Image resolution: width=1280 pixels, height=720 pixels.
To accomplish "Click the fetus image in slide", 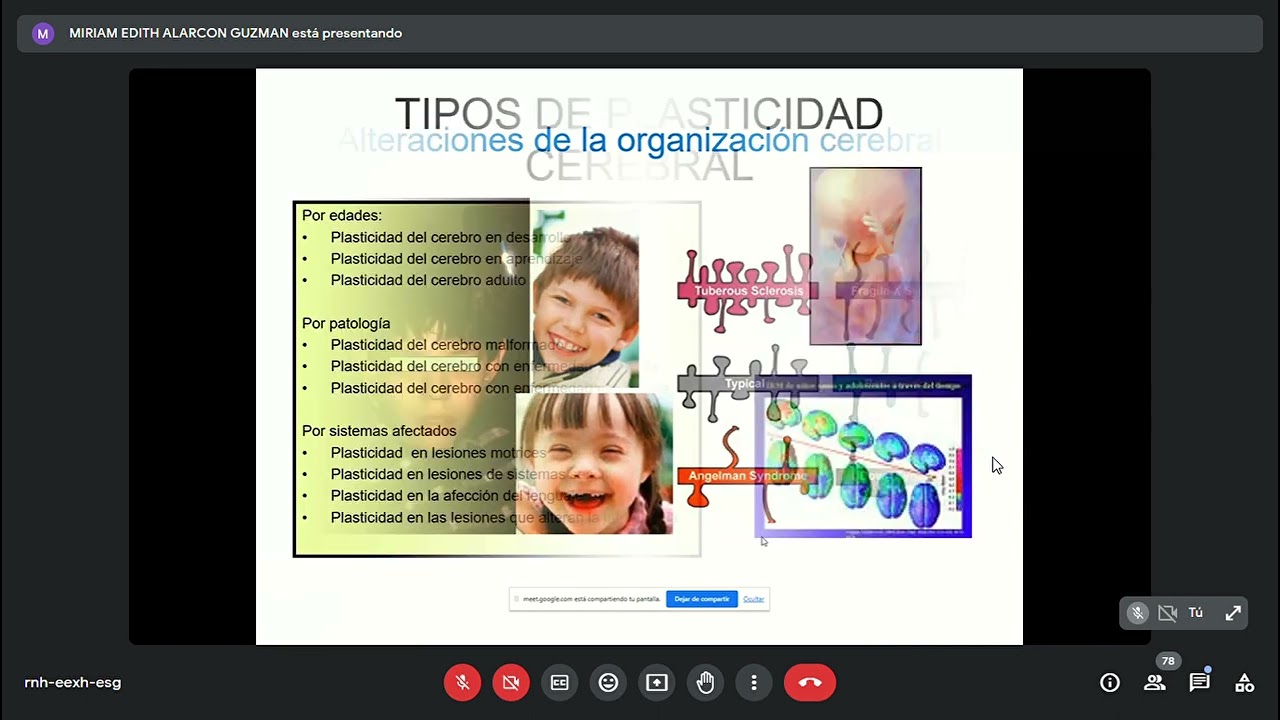I will (865, 256).
